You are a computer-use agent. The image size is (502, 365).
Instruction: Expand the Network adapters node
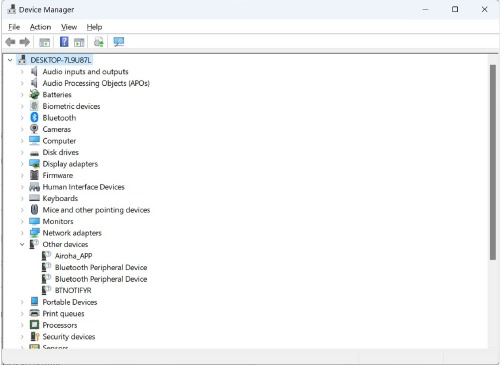click(x=22, y=233)
